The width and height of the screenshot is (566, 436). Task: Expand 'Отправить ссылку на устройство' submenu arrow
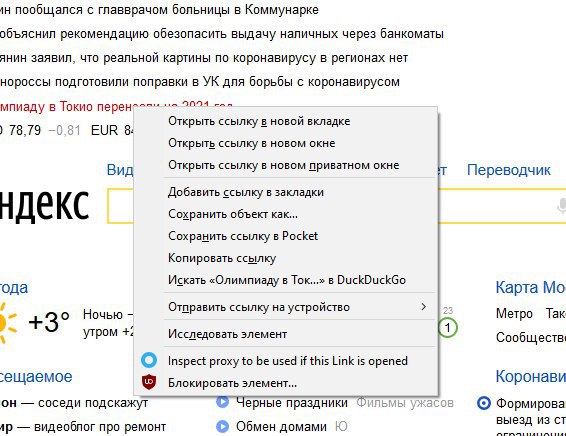coord(423,307)
